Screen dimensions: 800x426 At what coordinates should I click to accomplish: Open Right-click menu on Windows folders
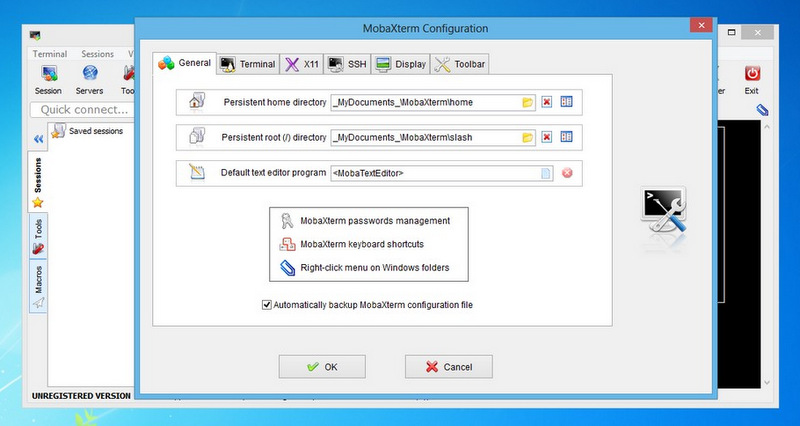click(x=374, y=268)
